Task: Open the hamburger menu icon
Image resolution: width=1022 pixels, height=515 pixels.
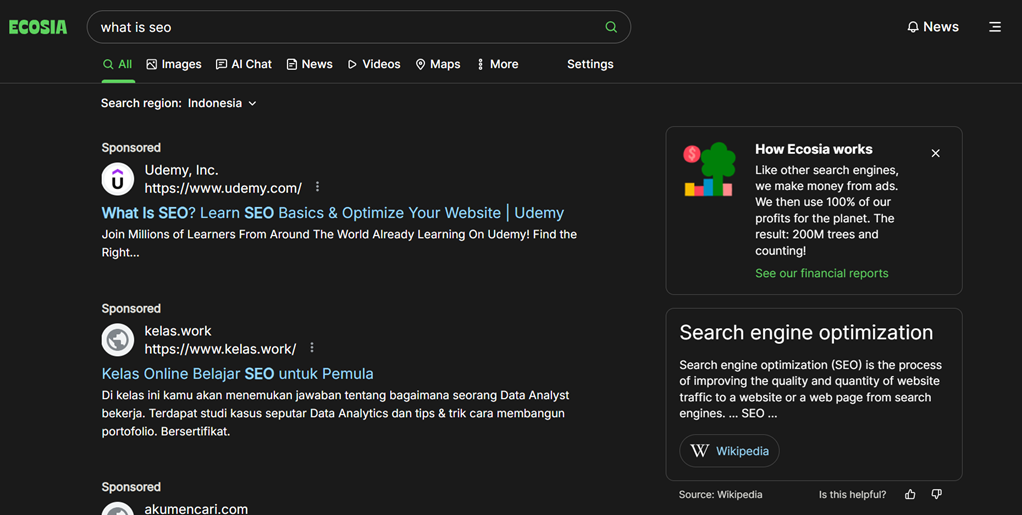Action: (995, 27)
